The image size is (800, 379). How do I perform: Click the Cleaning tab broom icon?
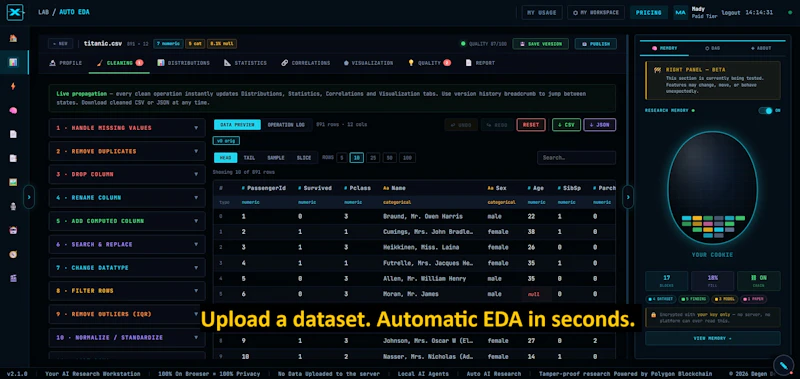[x=99, y=63]
